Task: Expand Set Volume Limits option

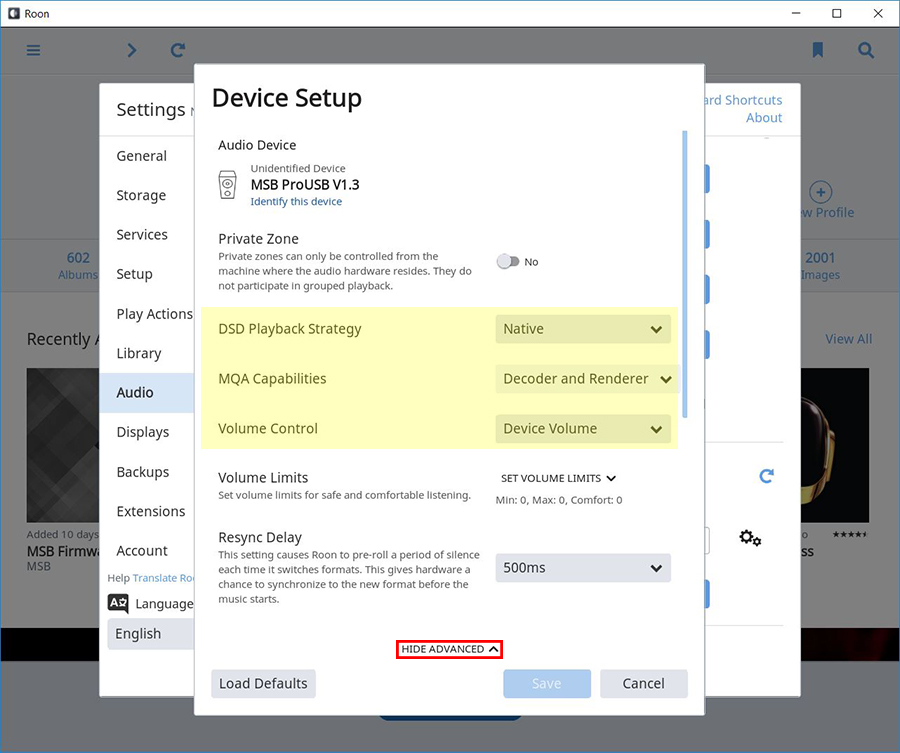Action: point(558,478)
